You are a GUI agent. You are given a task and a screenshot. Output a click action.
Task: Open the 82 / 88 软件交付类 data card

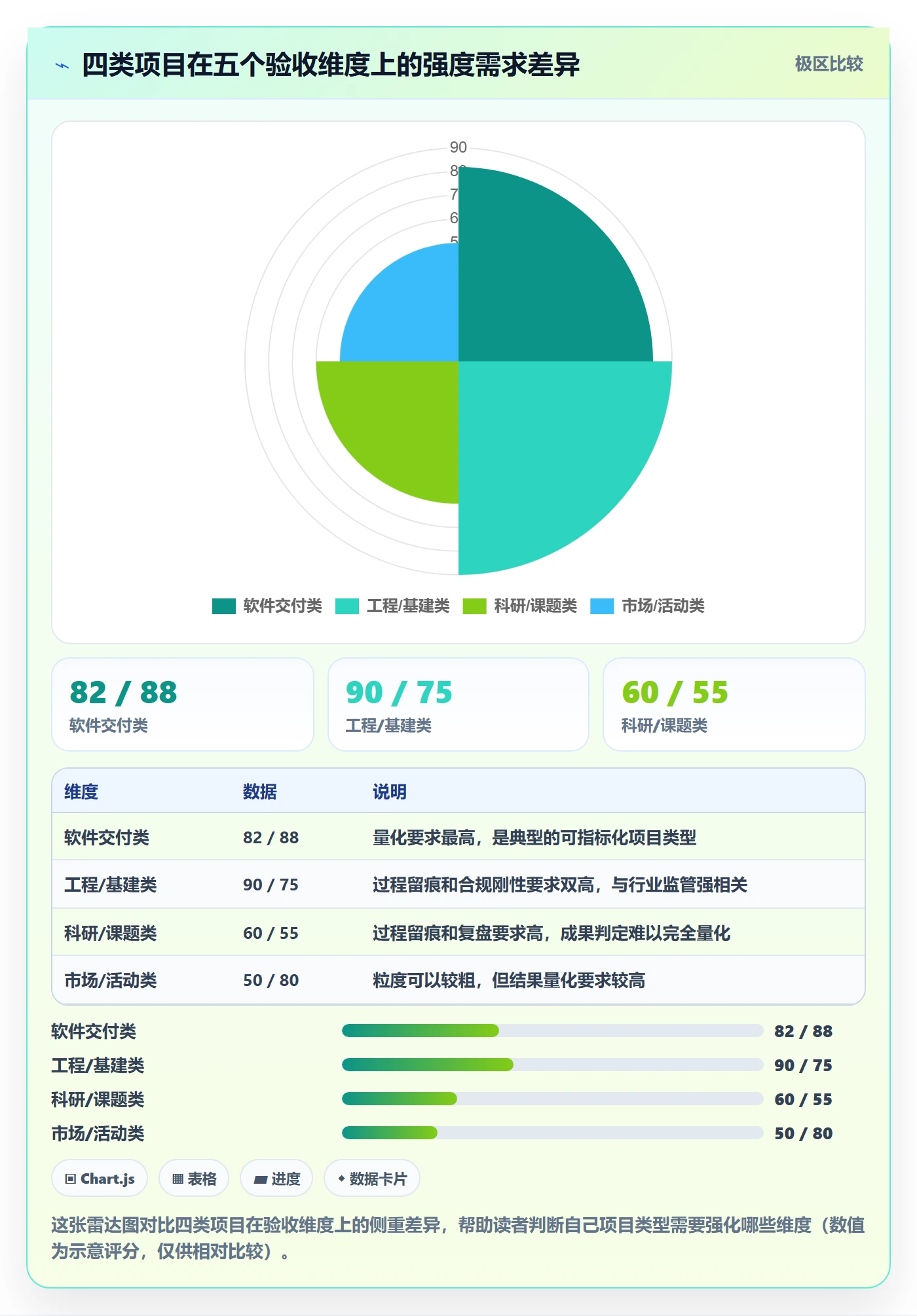point(183,704)
